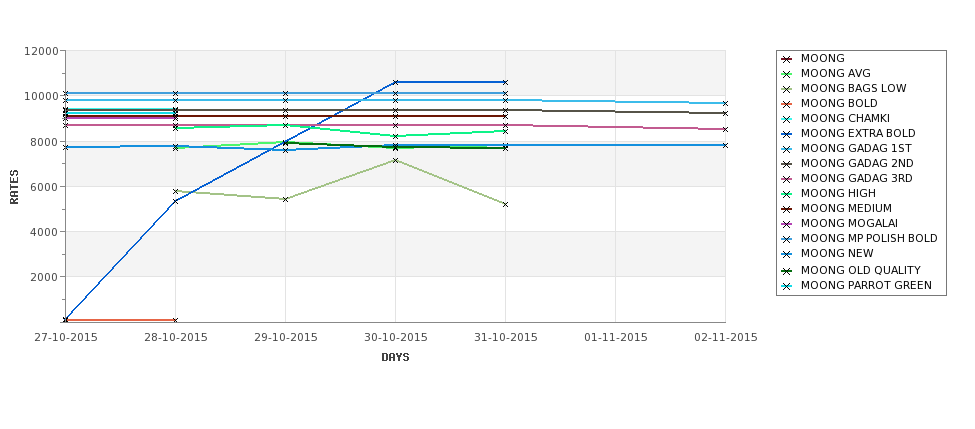Click the MOONG GADAG 1ST legend marker
975x429 pixels.
pyautogui.click(x=787, y=149)
